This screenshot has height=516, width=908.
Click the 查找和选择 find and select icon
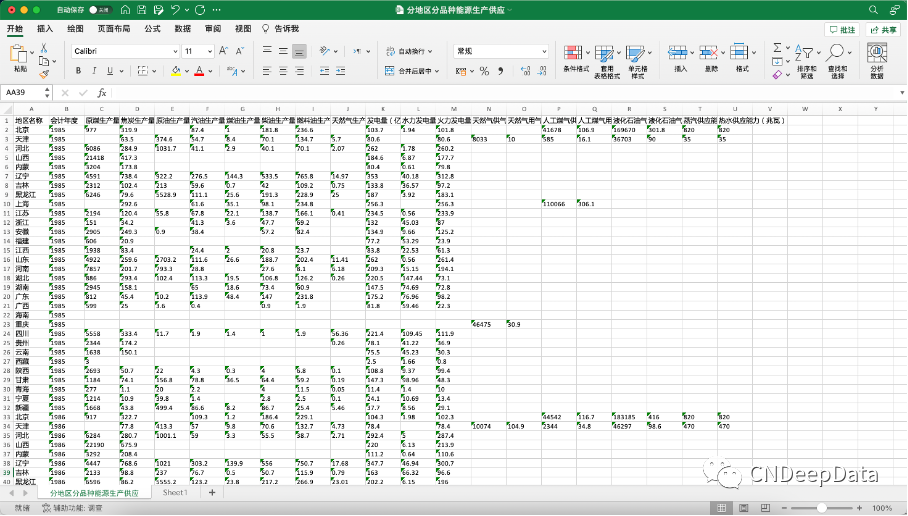(835, 53)
